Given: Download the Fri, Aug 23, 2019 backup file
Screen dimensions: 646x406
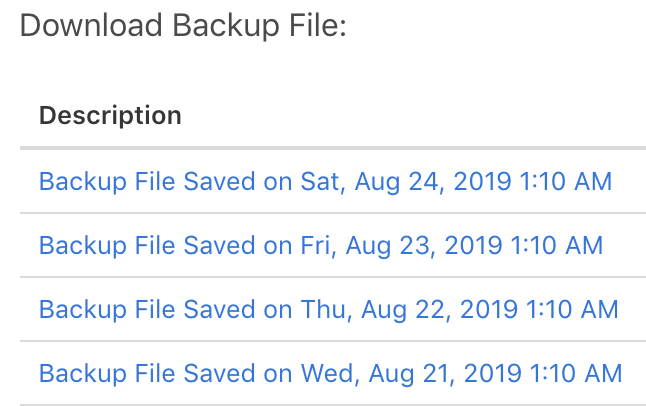Looking at the screenshot, I should (x=320, y=245).
